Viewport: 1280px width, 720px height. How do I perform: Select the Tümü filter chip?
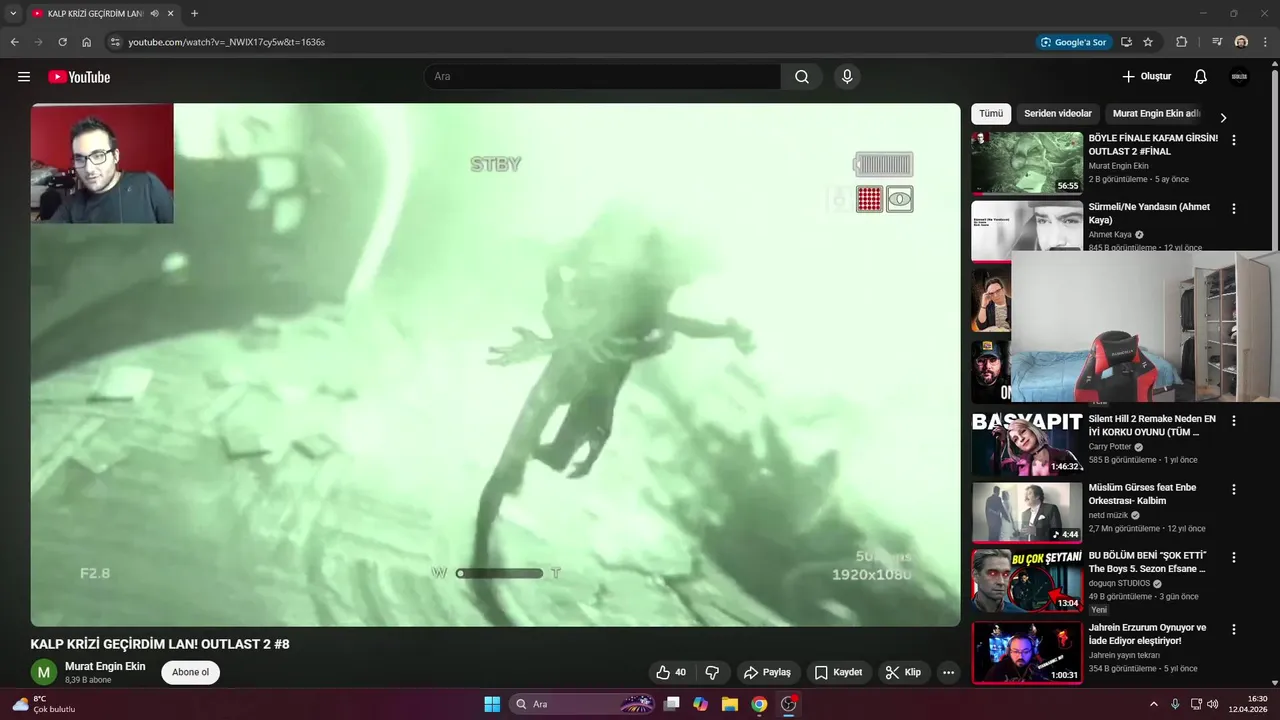click(991, 114)
